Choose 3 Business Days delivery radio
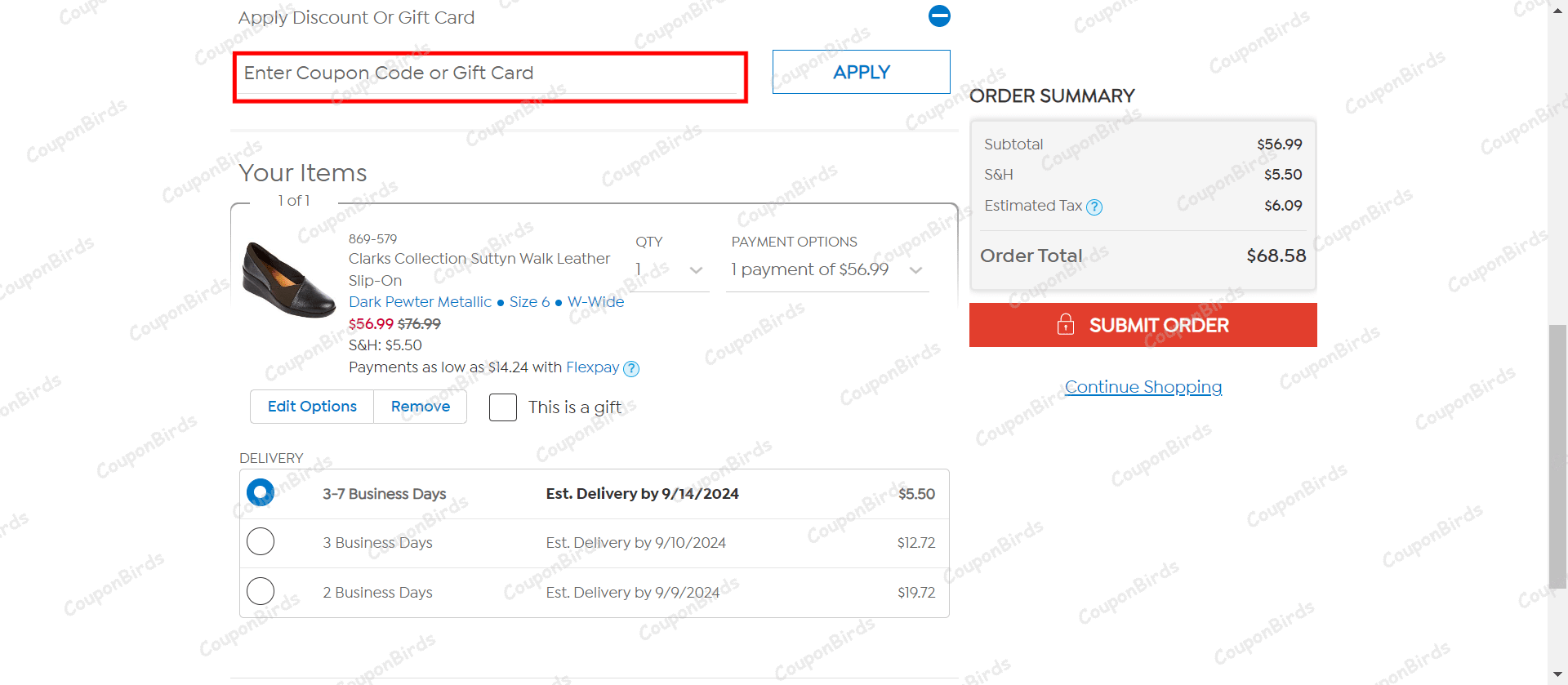This screenshot has width=1568, height=685. pyautogui.click(x=261, y=542)
